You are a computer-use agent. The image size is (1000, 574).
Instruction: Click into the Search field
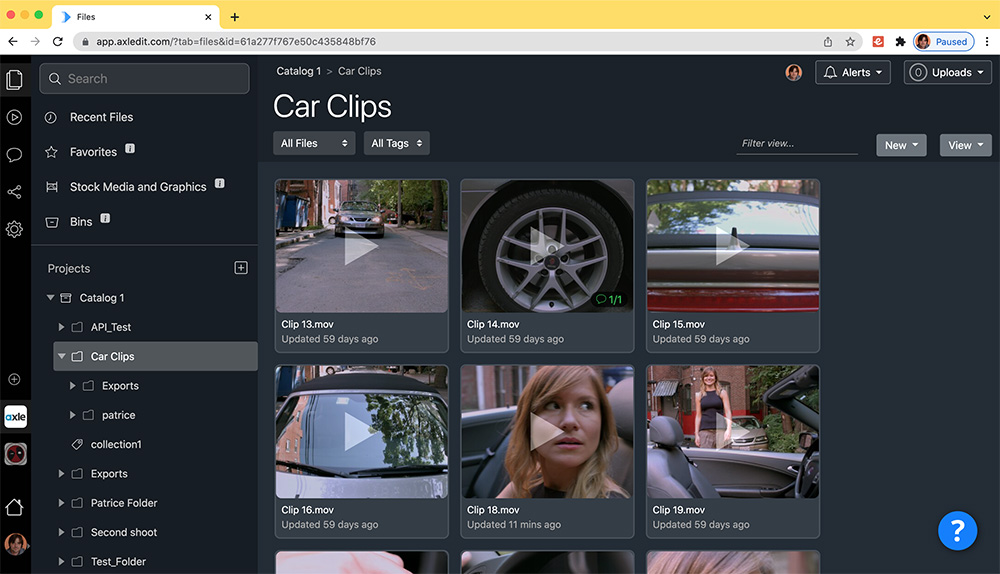(x=144, y=78)
